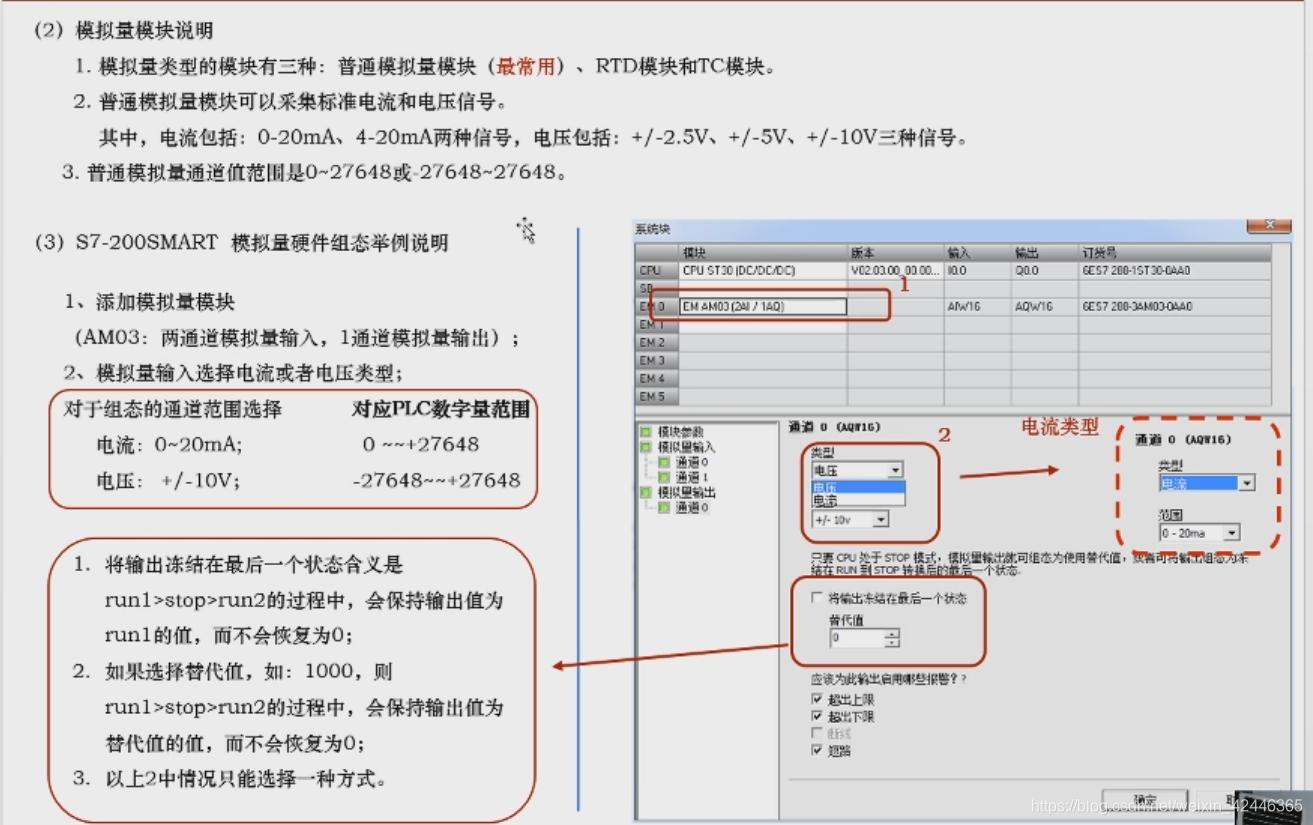
Task: Open the 0 - 20ma 范围 dropdown
Action: pyautogui.click(x=1199, y=533)
